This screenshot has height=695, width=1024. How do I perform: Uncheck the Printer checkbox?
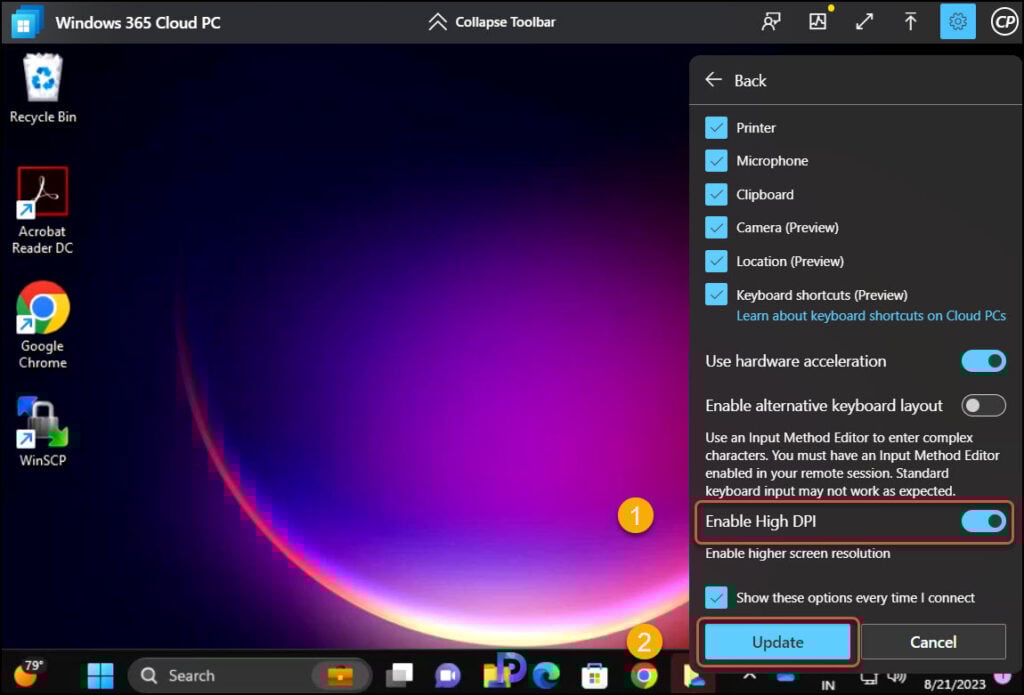coord(716,127)
